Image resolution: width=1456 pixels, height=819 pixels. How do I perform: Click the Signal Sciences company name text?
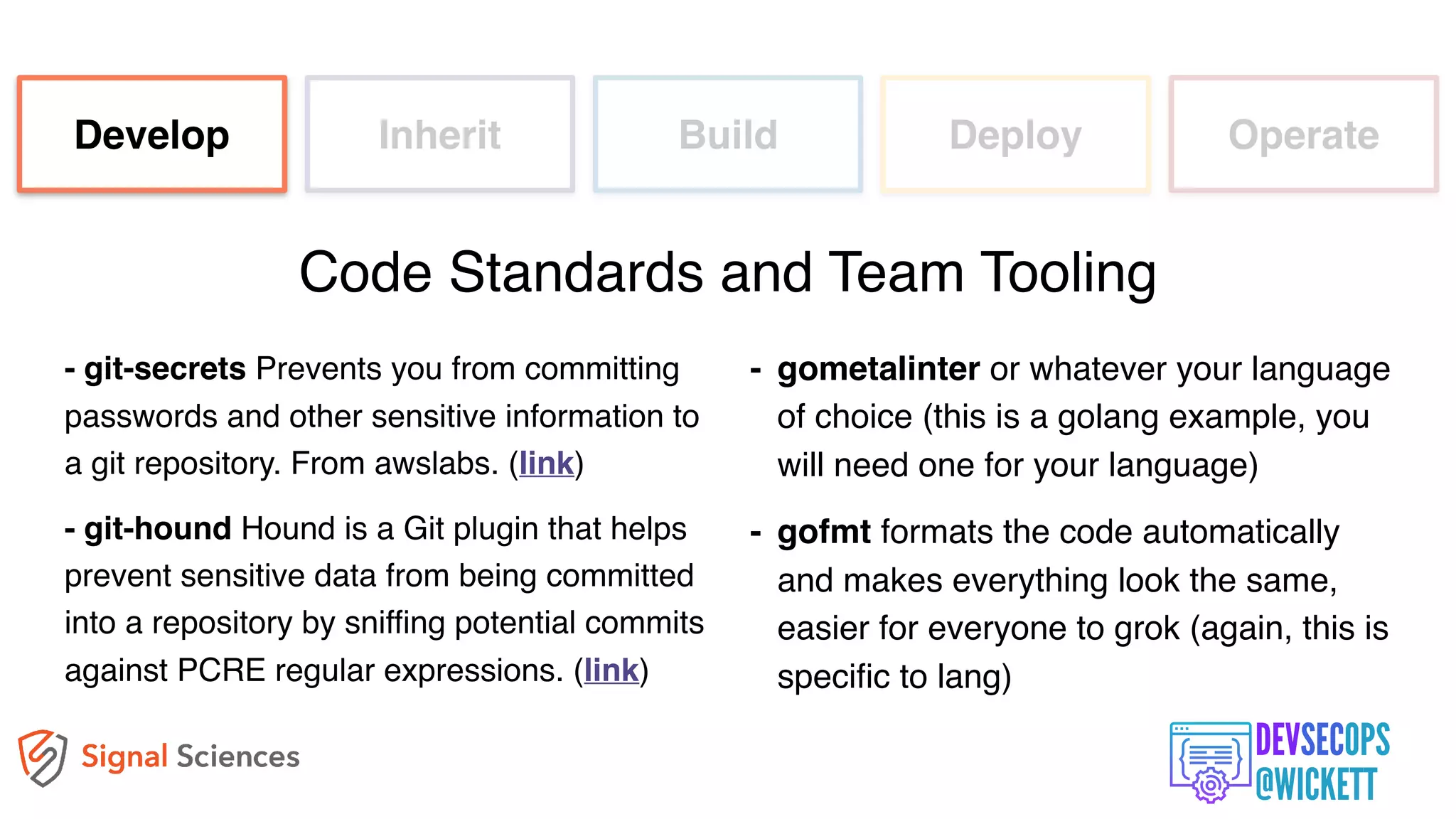(x=191, y=756)
